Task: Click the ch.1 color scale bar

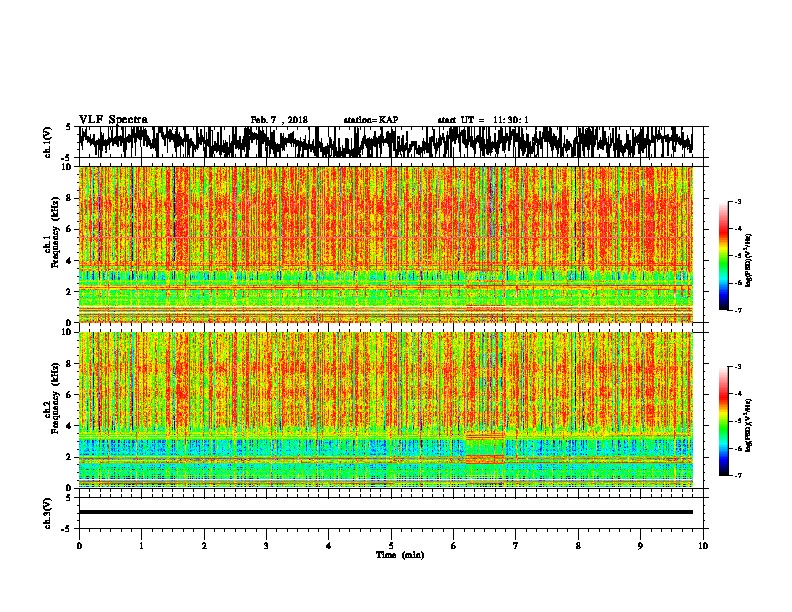Action: coord(724,256)
